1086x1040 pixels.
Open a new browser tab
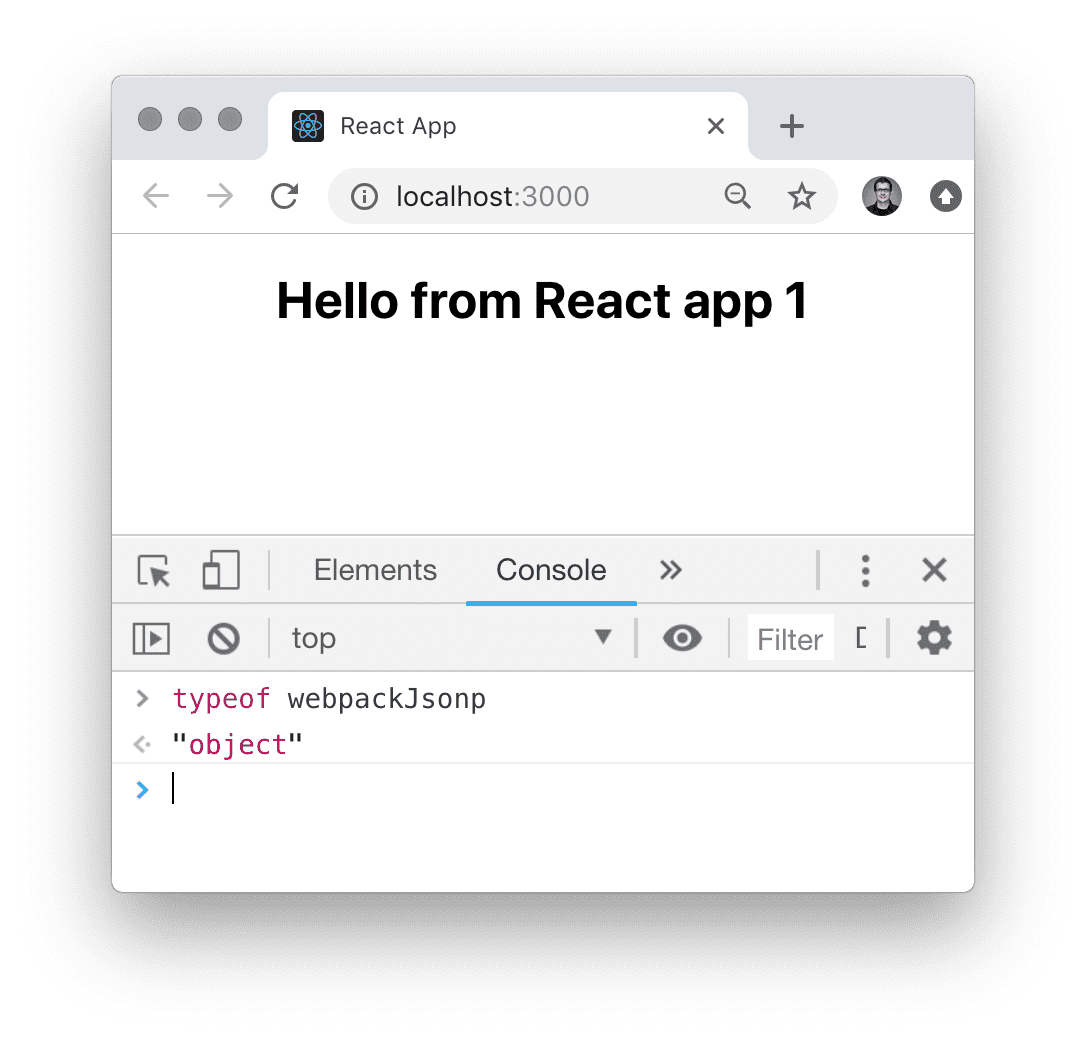791,126
